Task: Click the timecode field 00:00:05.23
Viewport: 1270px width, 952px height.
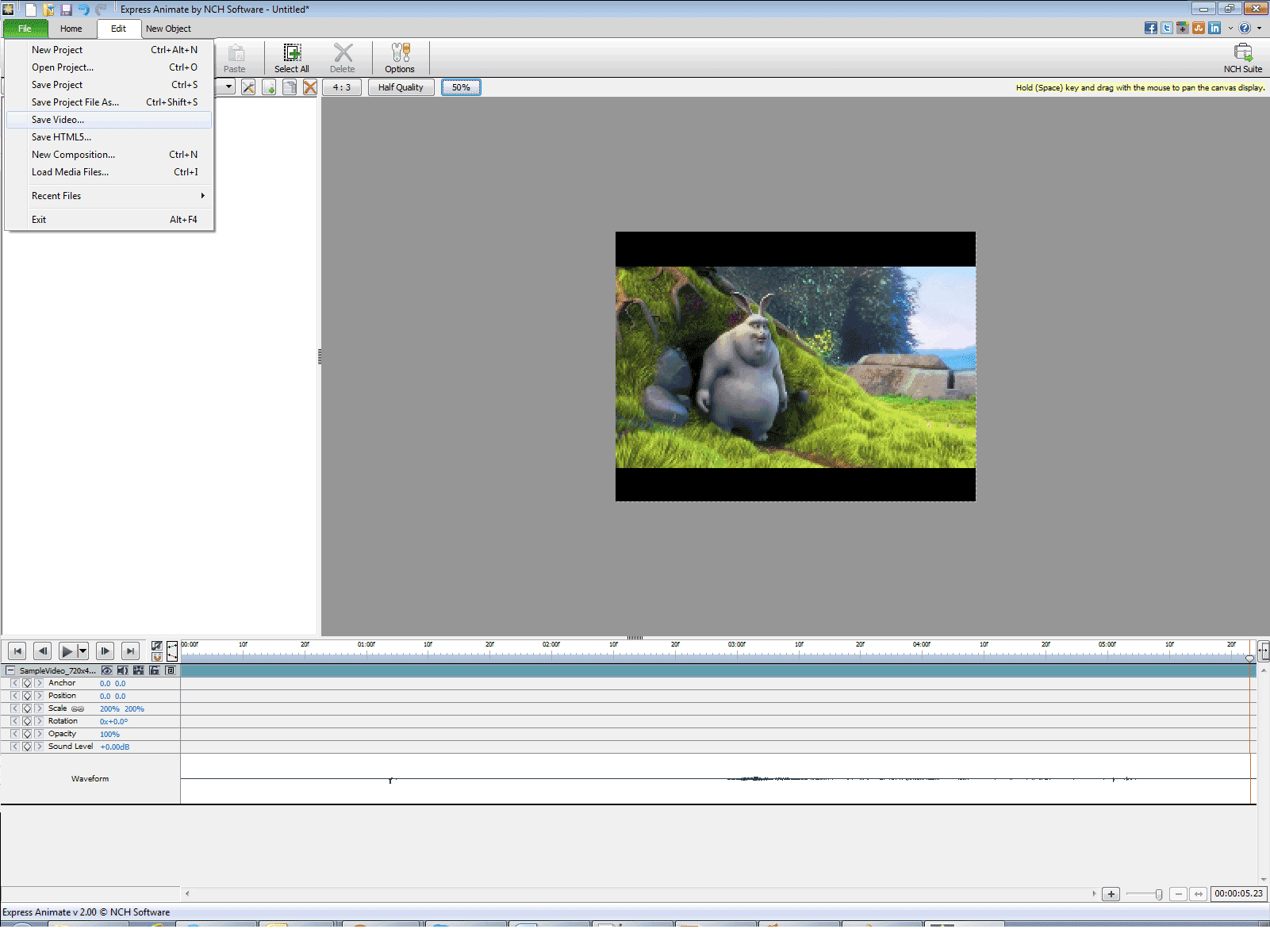Action: coord(1238,894)
